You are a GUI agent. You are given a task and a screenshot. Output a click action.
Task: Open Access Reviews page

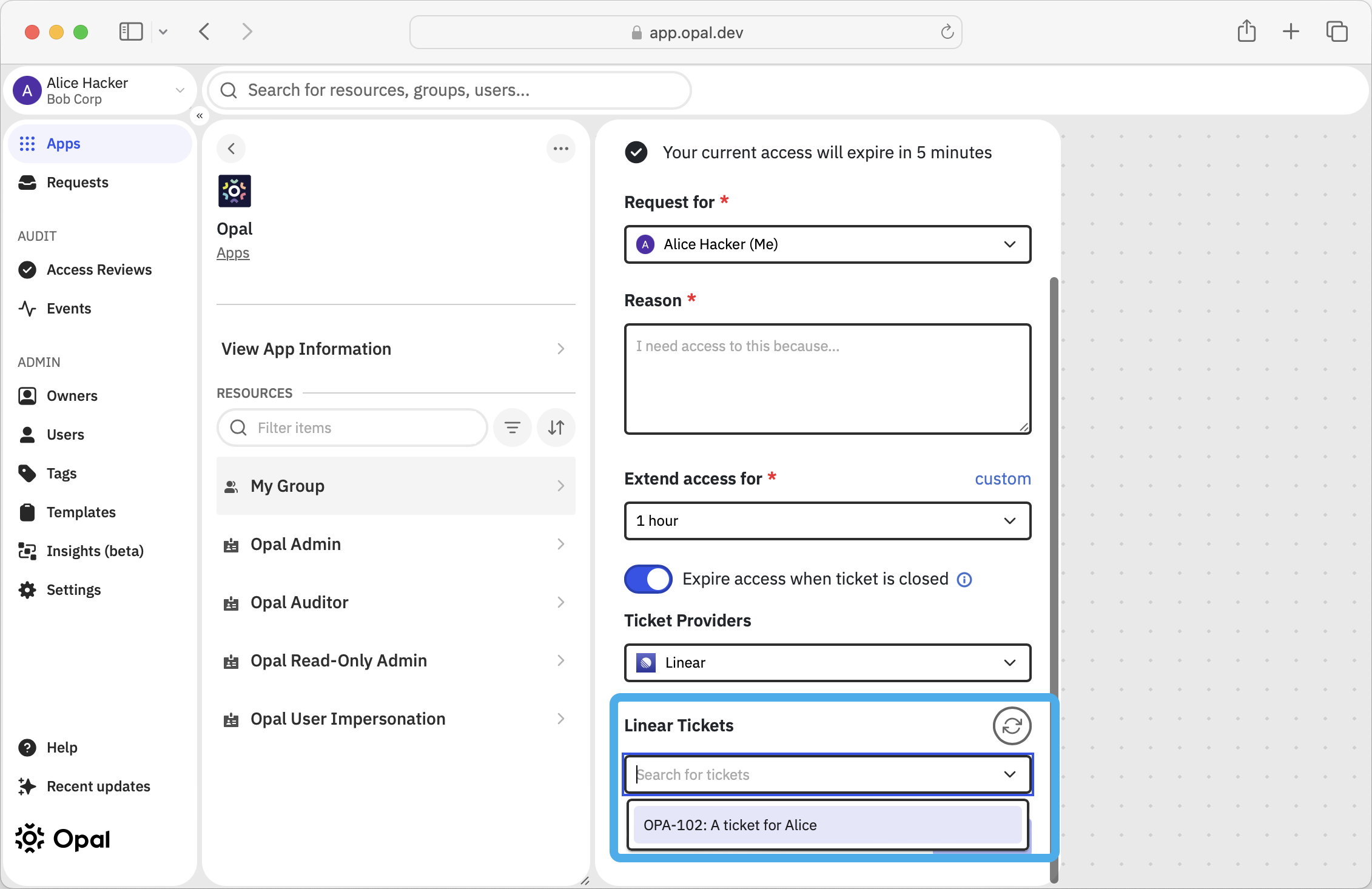(100, 270)
